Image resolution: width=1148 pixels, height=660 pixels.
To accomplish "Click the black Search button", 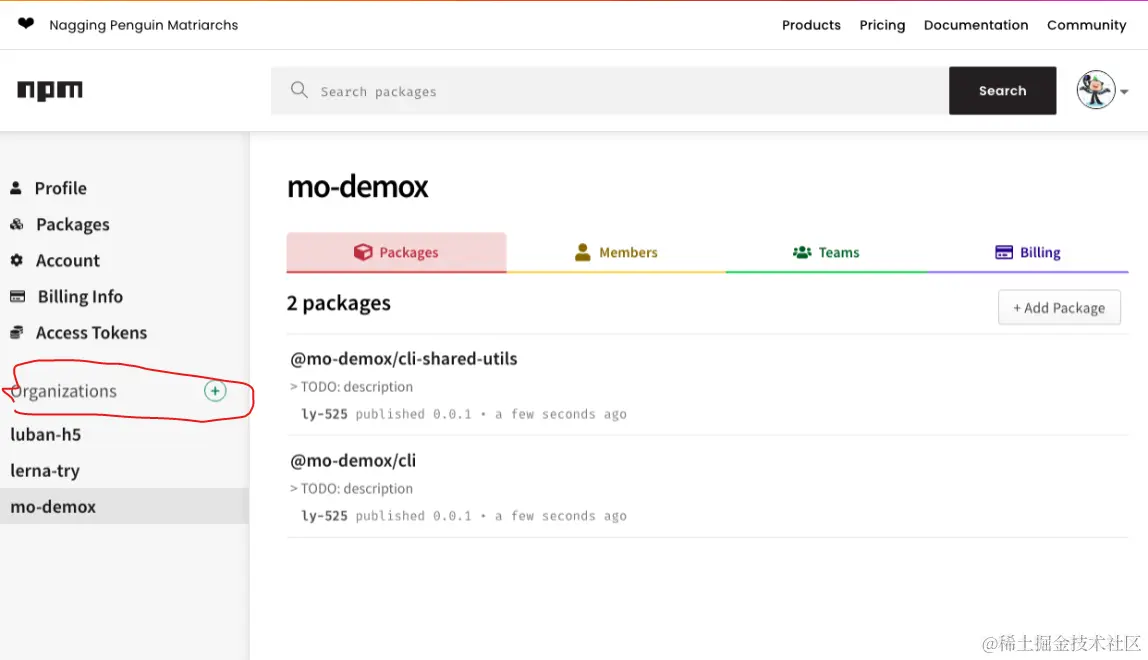I will point(1002,91).
